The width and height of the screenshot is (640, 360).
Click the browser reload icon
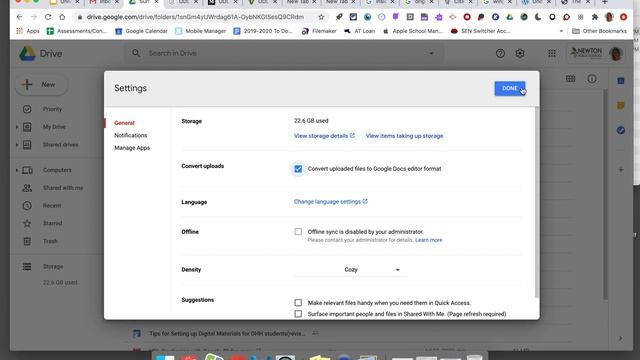(x=48, y=17)
